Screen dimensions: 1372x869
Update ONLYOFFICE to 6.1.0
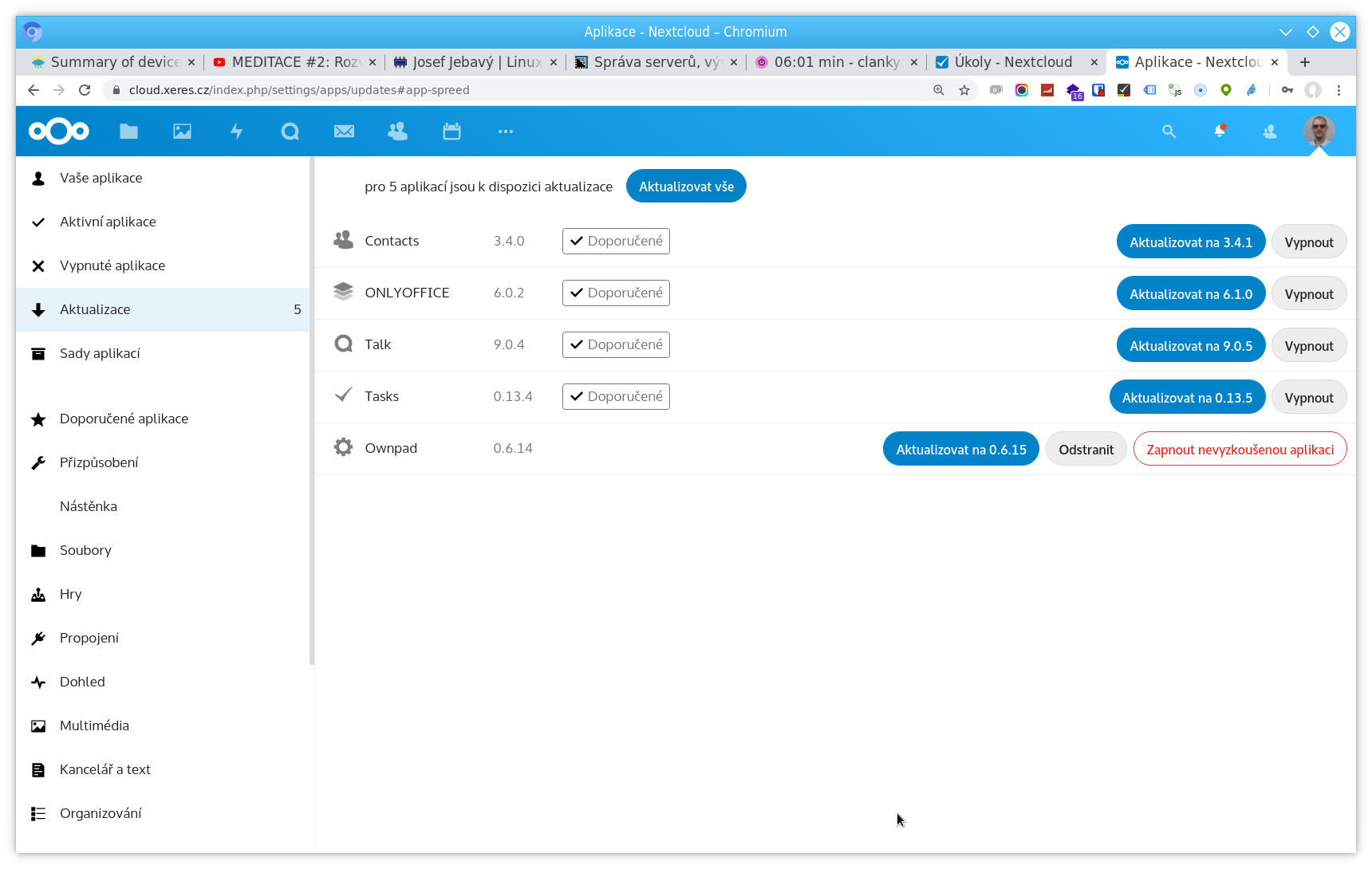[x=1191, y=294]
